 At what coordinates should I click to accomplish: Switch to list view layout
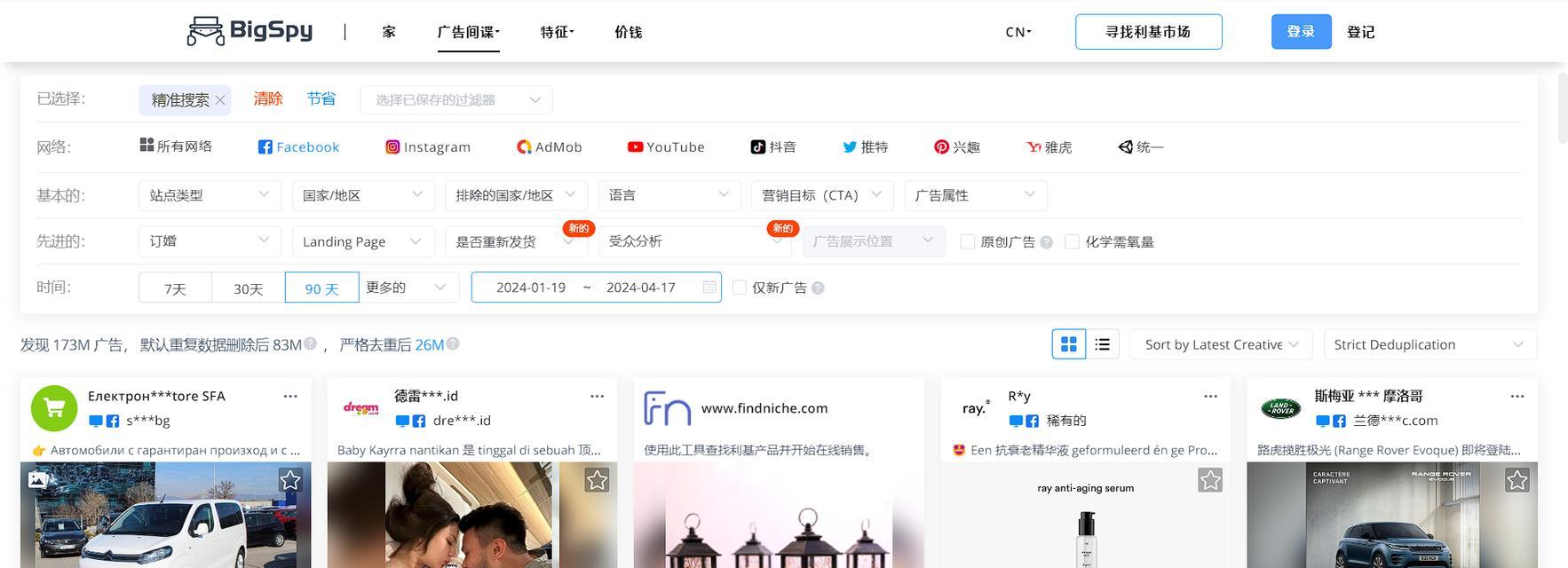[1103, 344]
